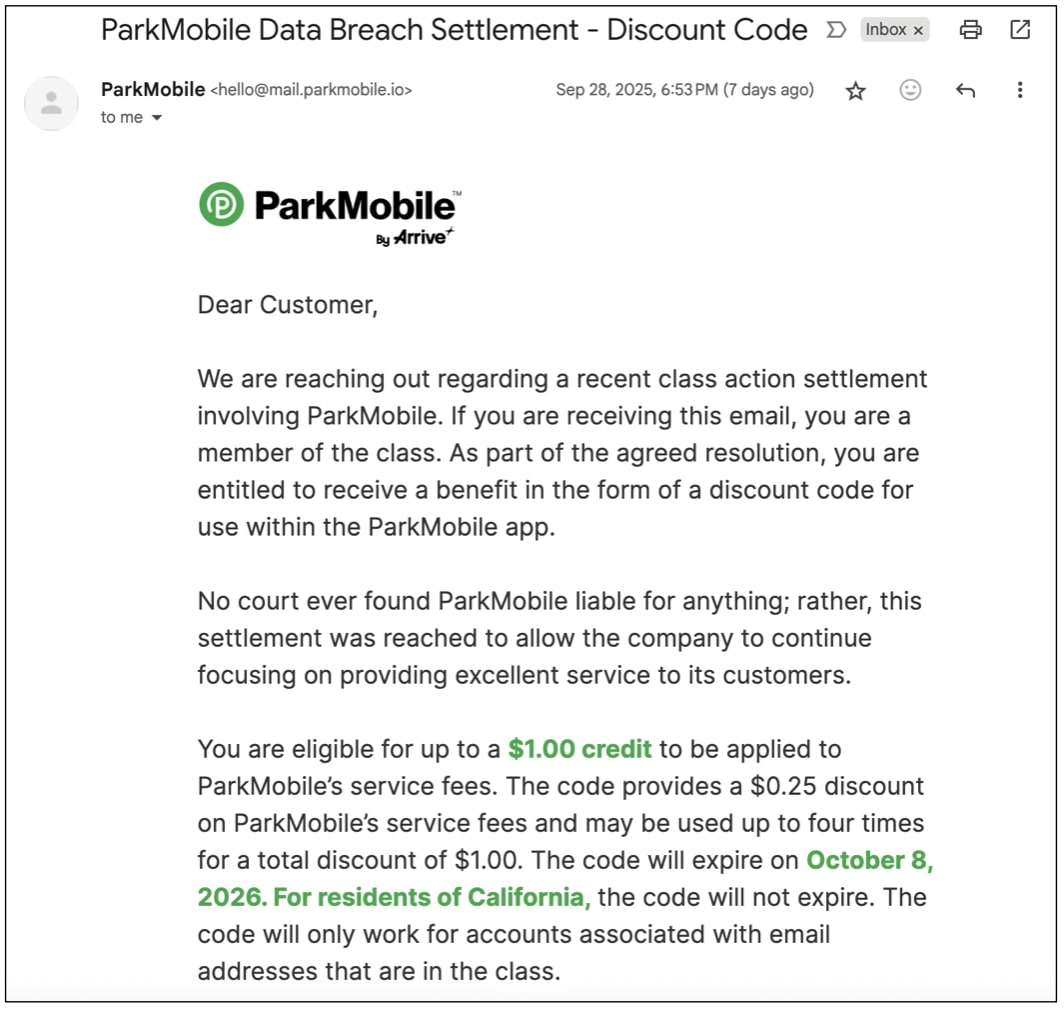Screen dimensions: 1064x1010
Task: Print this ParkMobile email
Action: (x=970, y=30)
